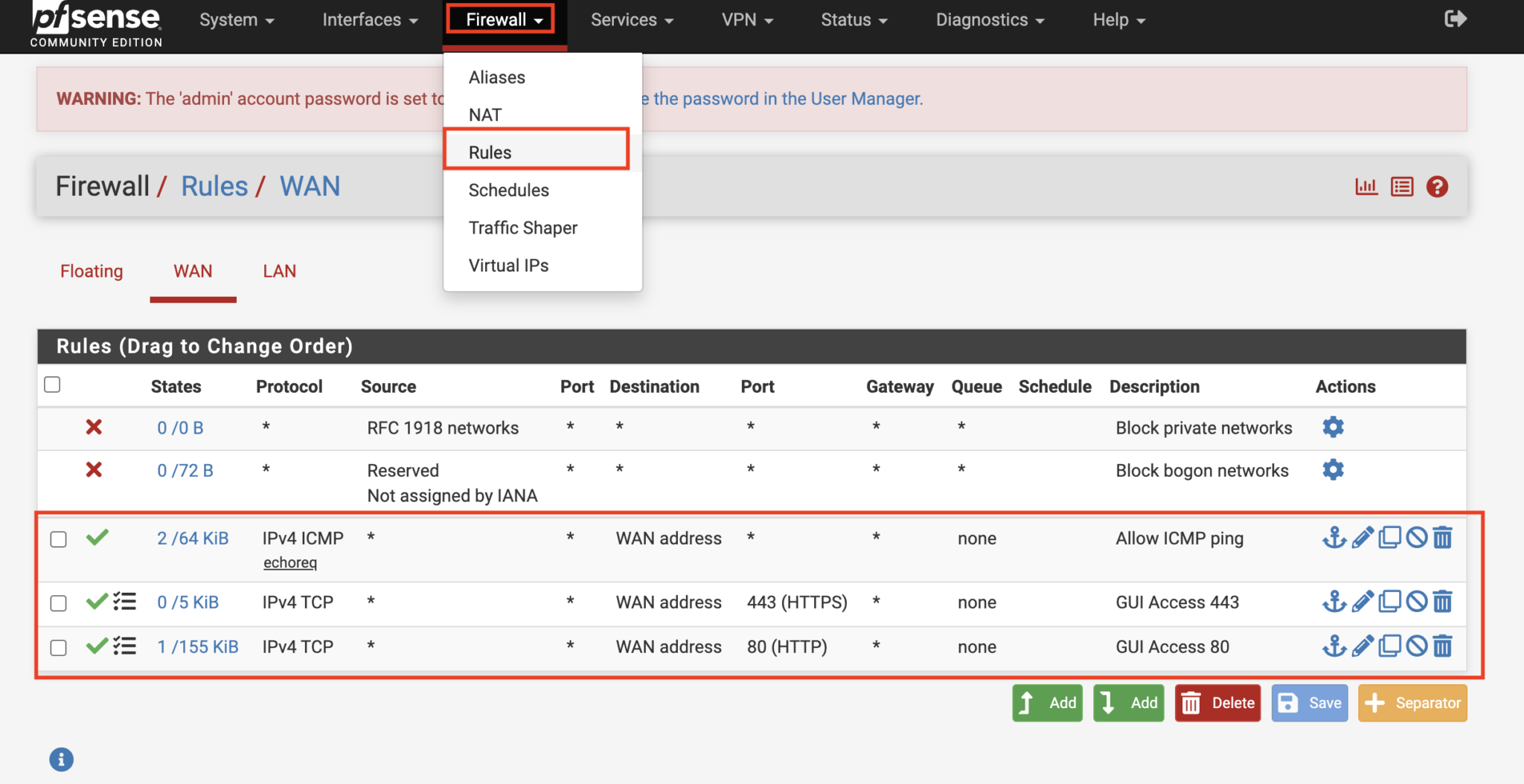Open the help question mark icon

pos(1438,186)
